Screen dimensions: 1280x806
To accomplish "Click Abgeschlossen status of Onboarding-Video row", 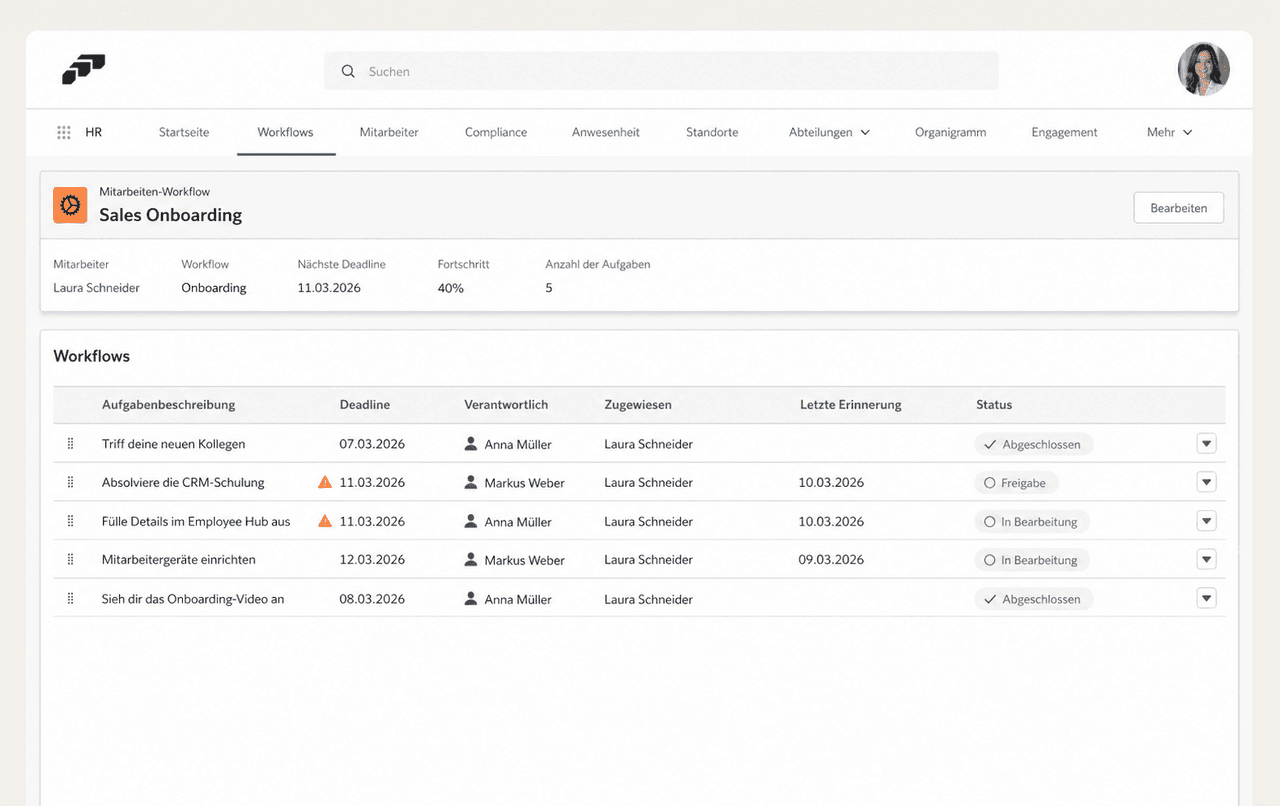I will pyautogui.click(x=1034, y=599).
